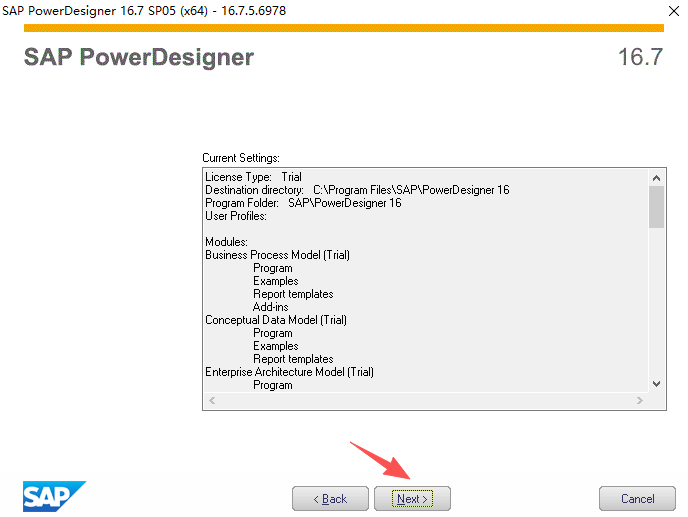Click the horizontal scroll left arrow

click(x=212, y=400)
